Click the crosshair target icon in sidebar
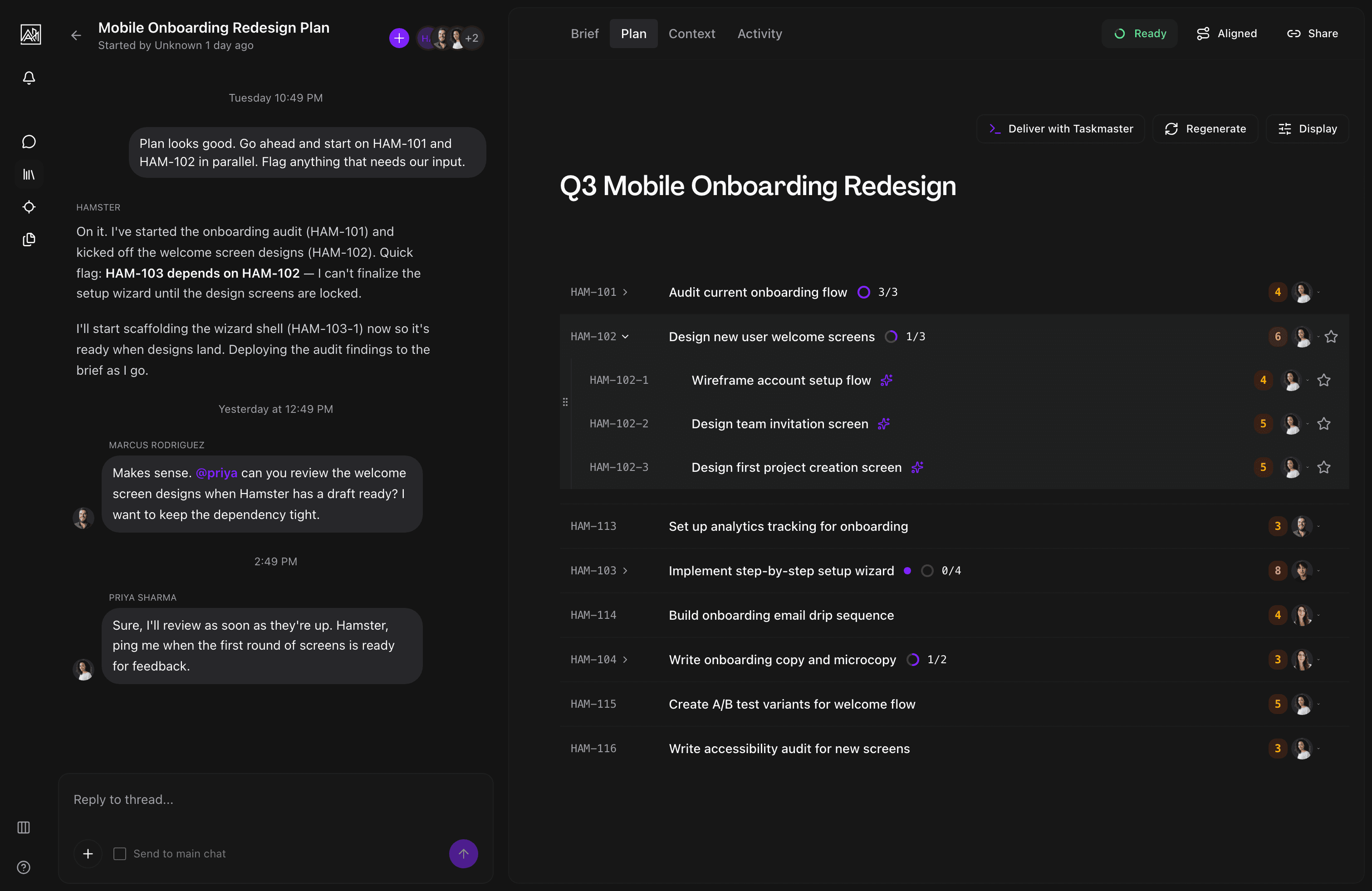 [x=28, y=207]
